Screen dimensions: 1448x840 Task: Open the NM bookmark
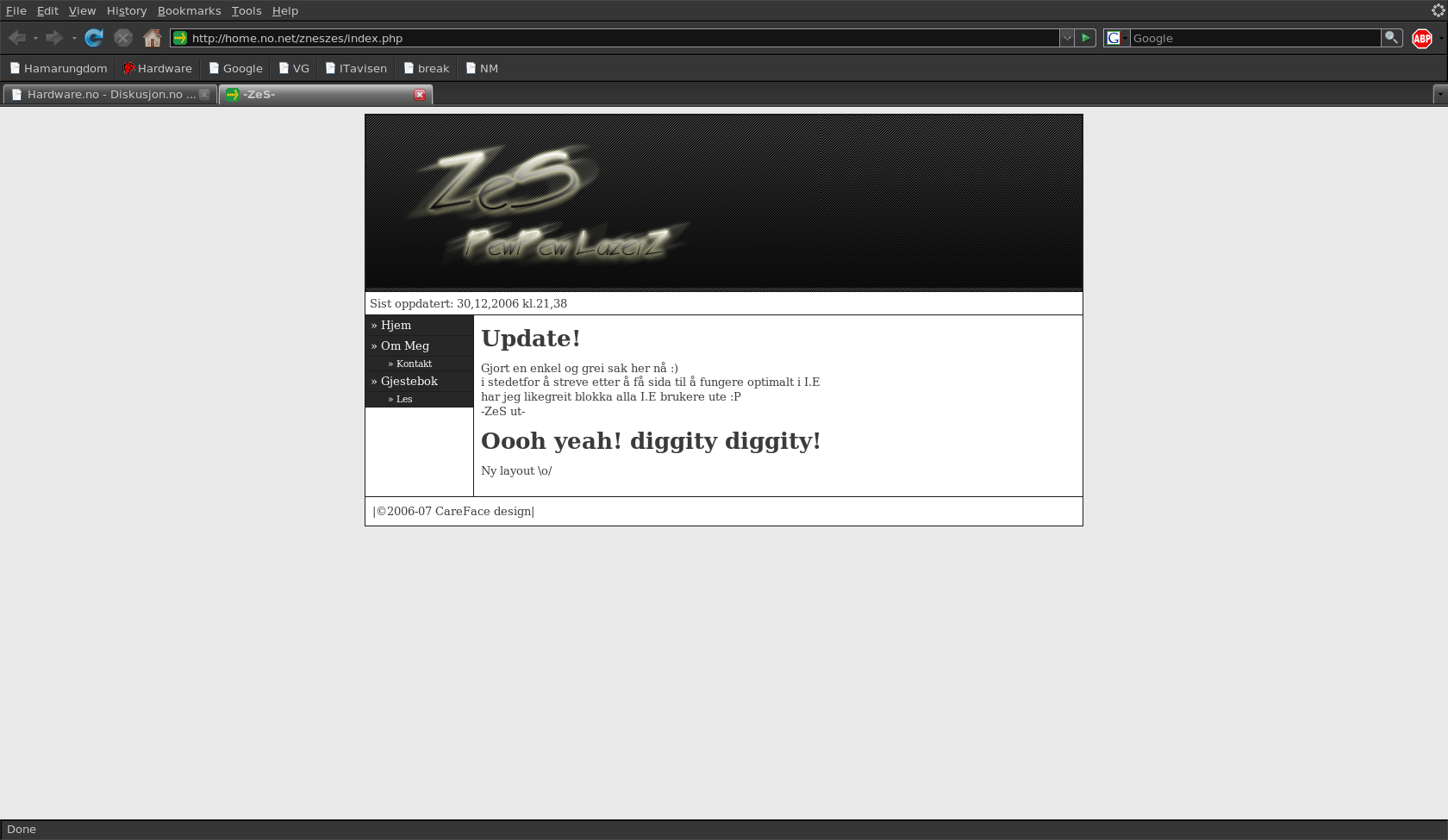[483, 68]
